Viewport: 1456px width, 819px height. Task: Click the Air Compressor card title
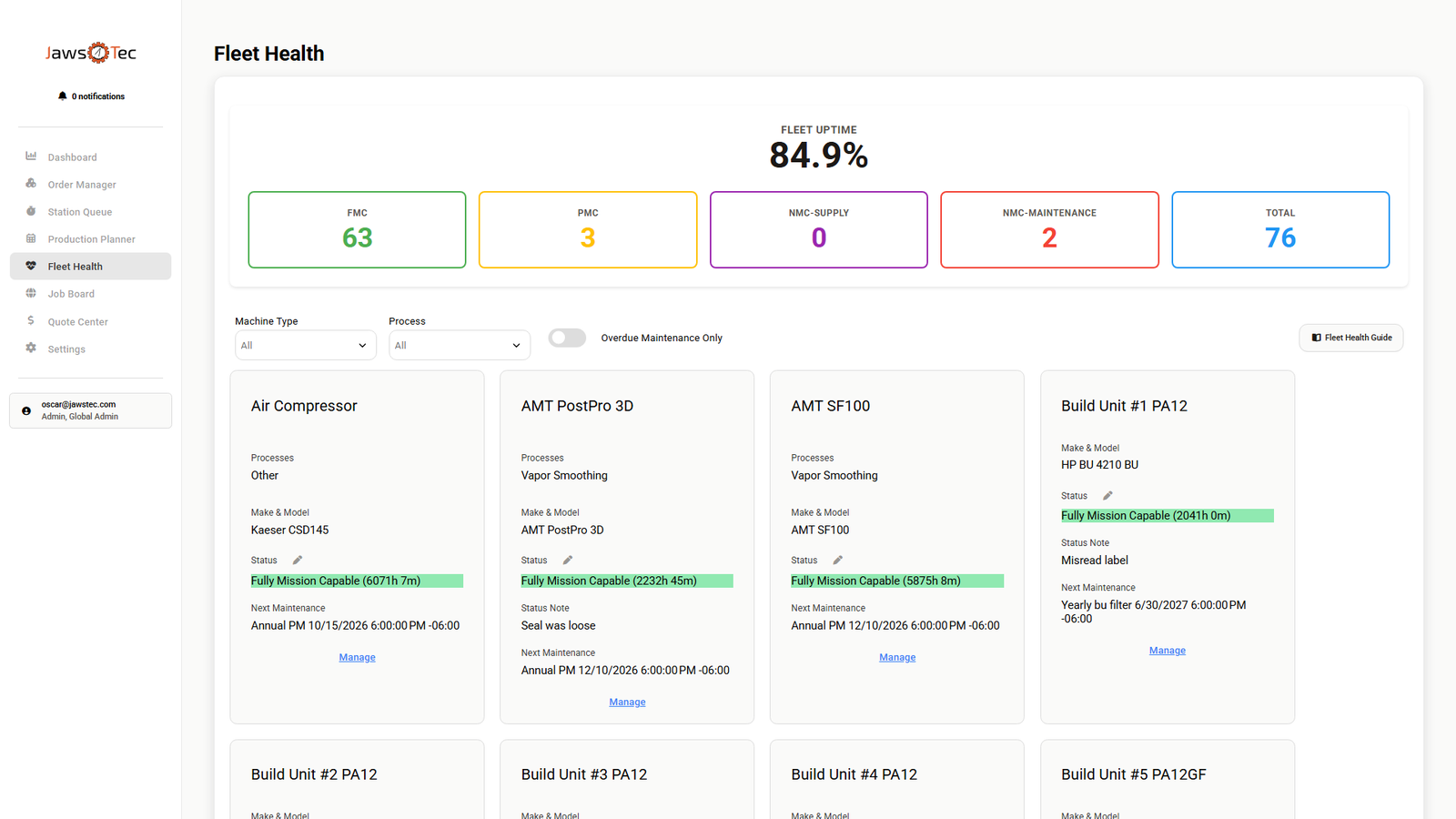point(304,406)
